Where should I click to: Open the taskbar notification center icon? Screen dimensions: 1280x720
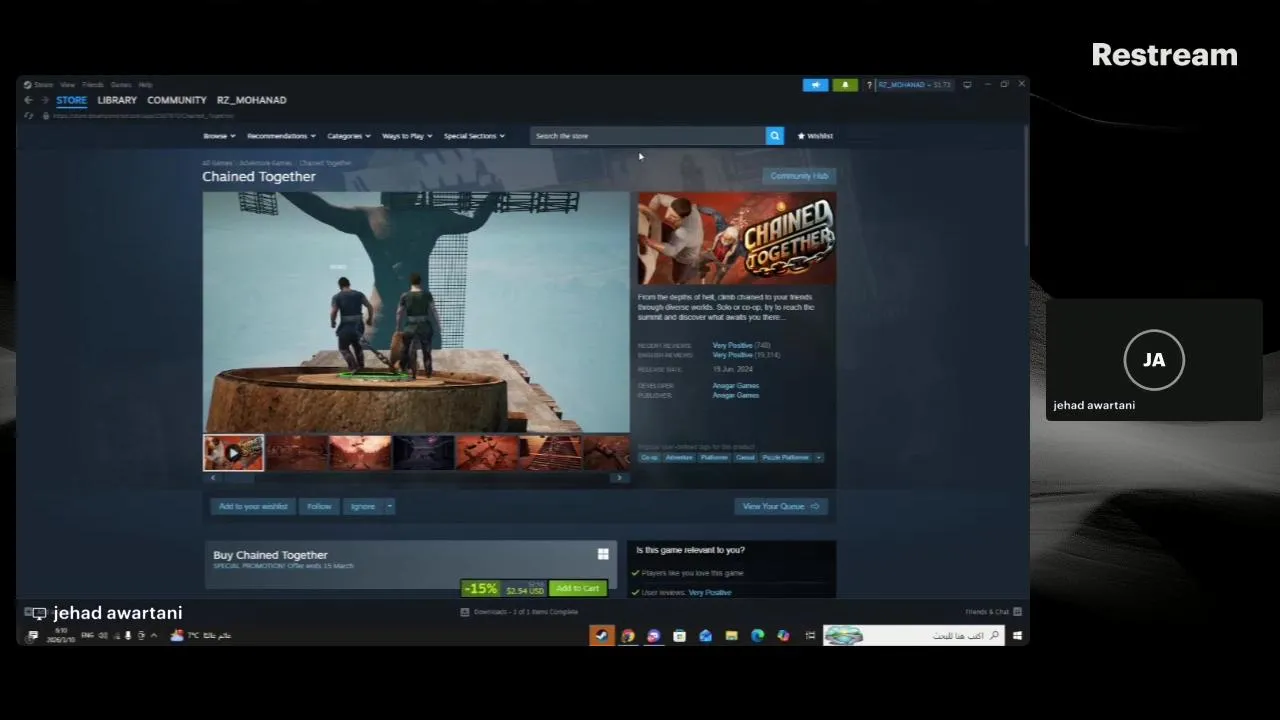point(33,636)
